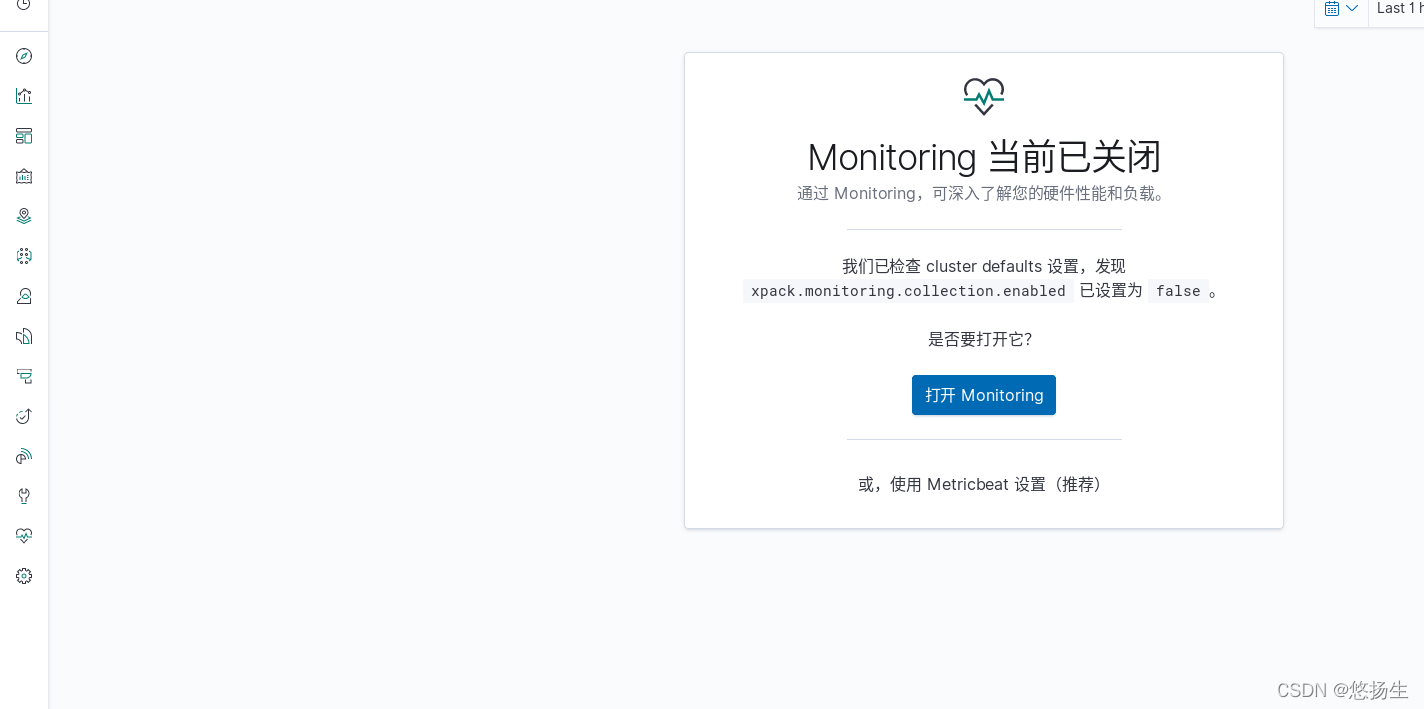Image resolution: width=1424 pixels, height=709 pixels.
Task: Open Machine Learning icon in sidebar
Action: [x=24, y=256]
